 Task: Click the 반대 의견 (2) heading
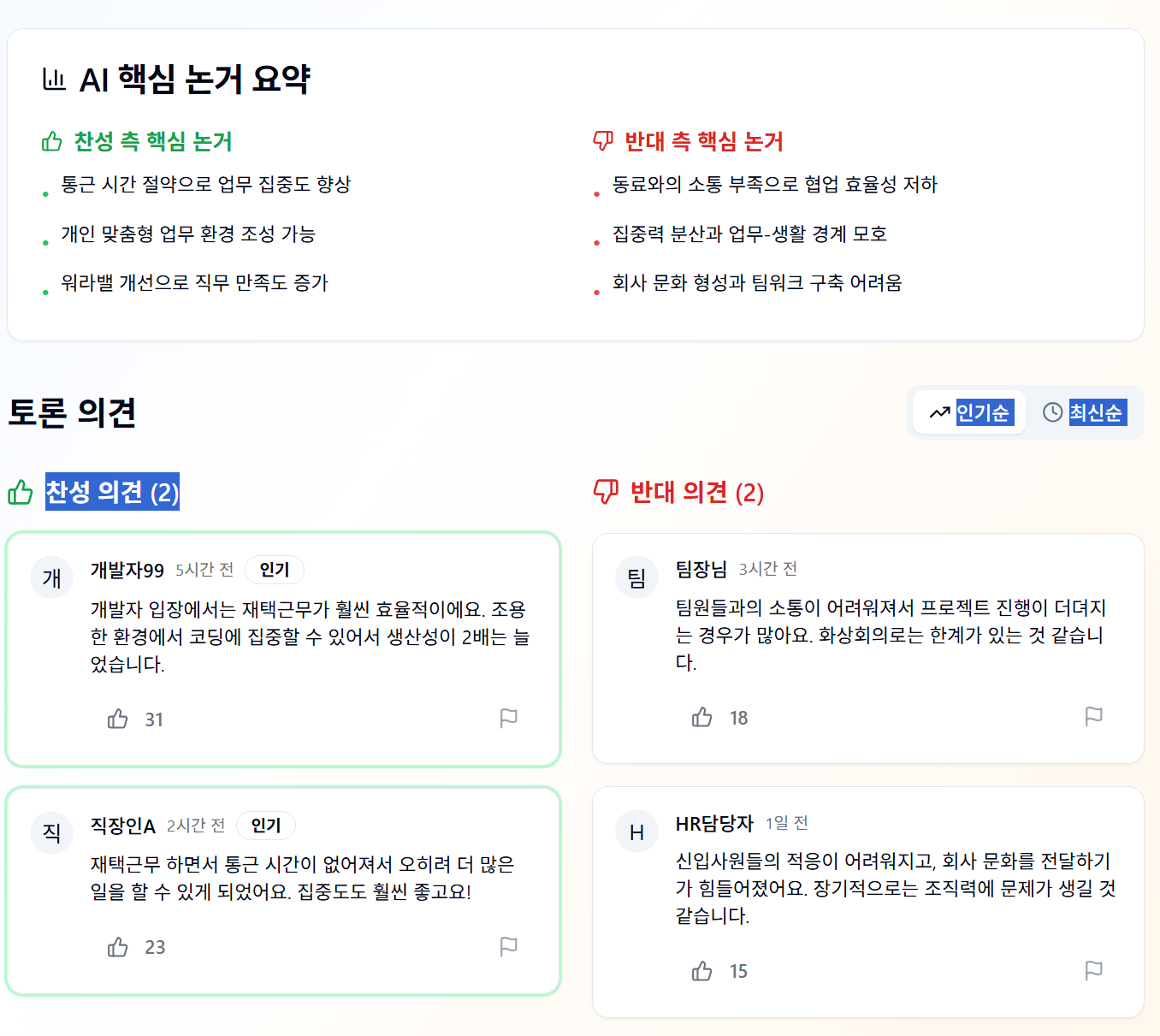pyautogui.click(x=696, y=492)
